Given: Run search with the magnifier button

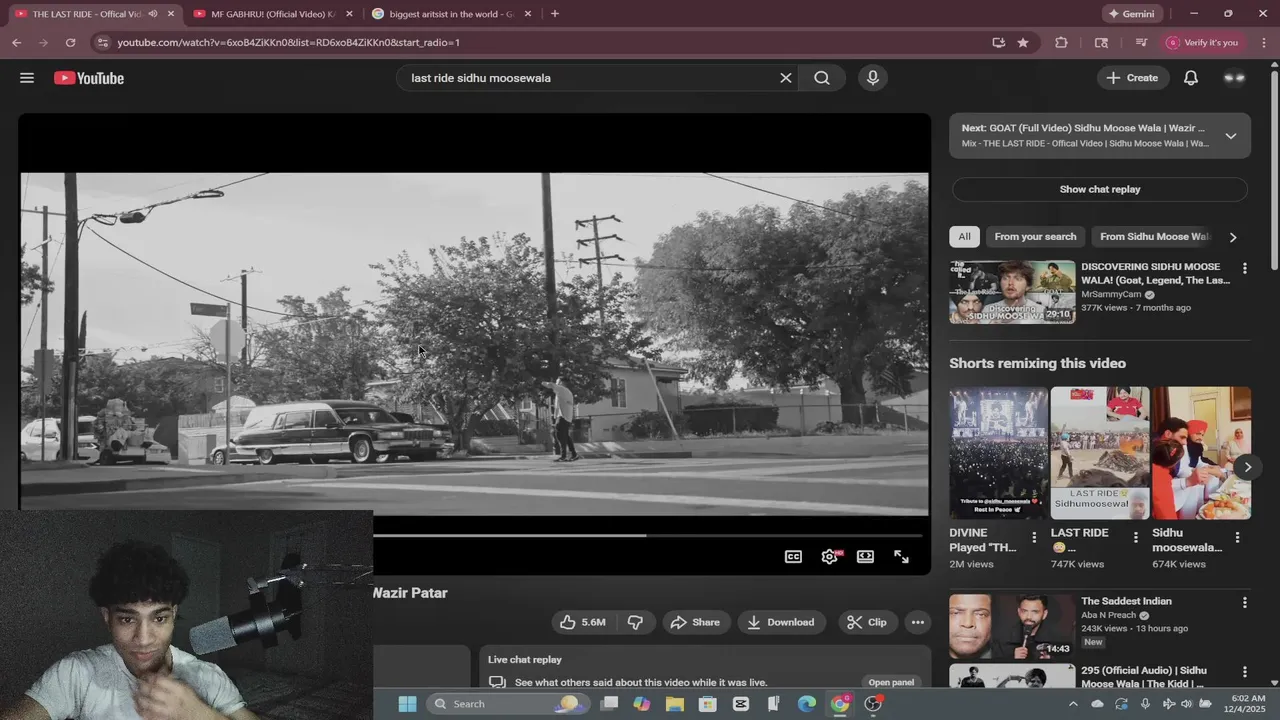Looking at the screenshot, I should 822,78.
